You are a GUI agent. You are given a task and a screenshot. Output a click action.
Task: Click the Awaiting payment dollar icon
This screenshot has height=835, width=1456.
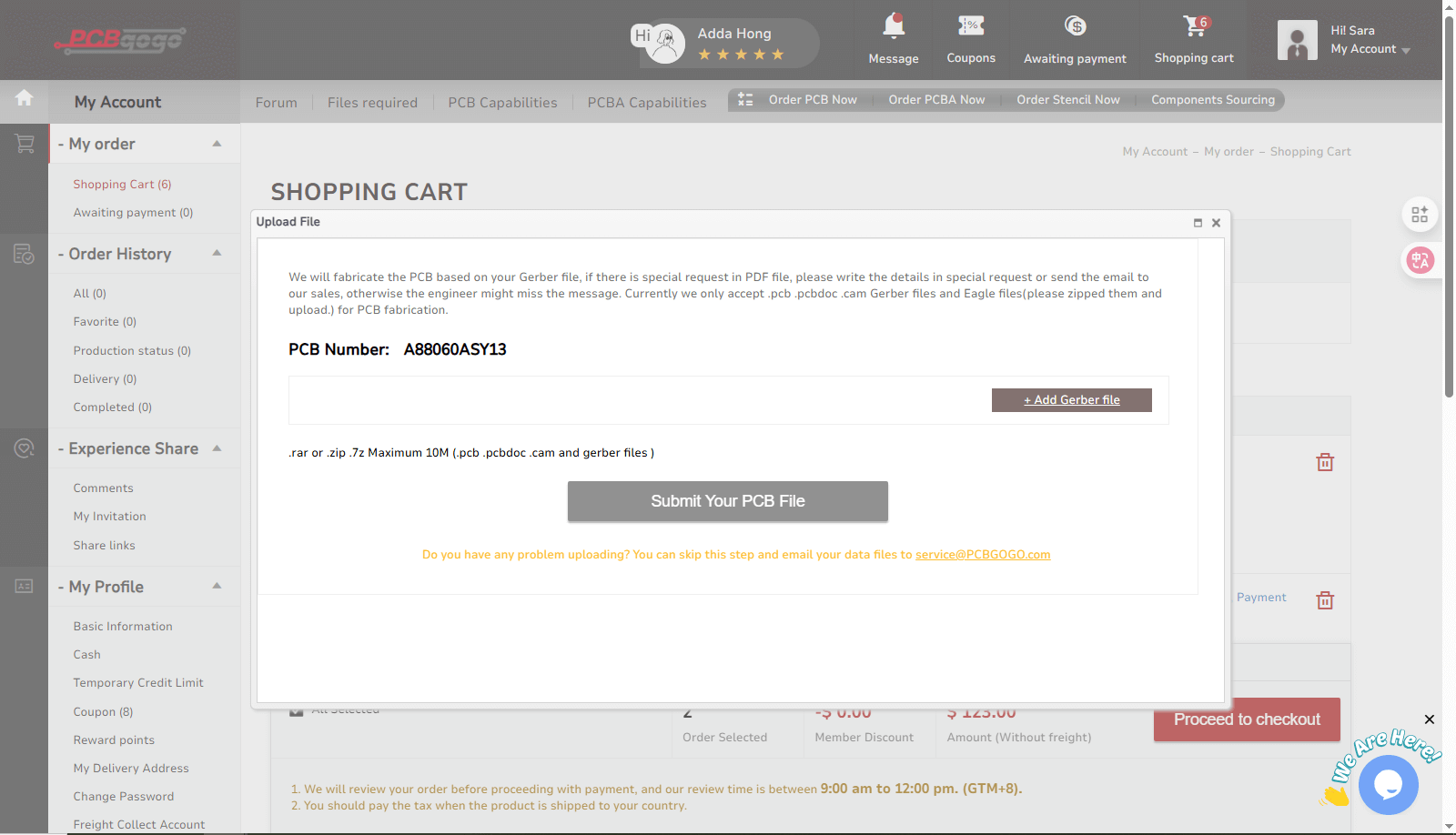[x=1075, y=26]
